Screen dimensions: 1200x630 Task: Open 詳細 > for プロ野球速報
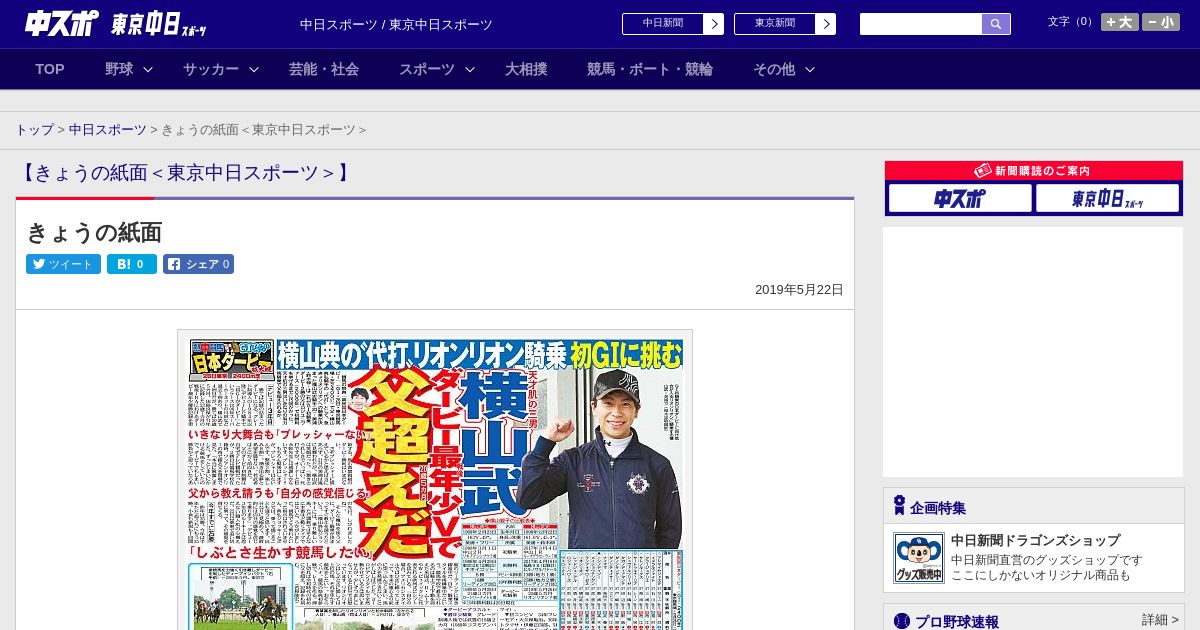click(1160, 620)
